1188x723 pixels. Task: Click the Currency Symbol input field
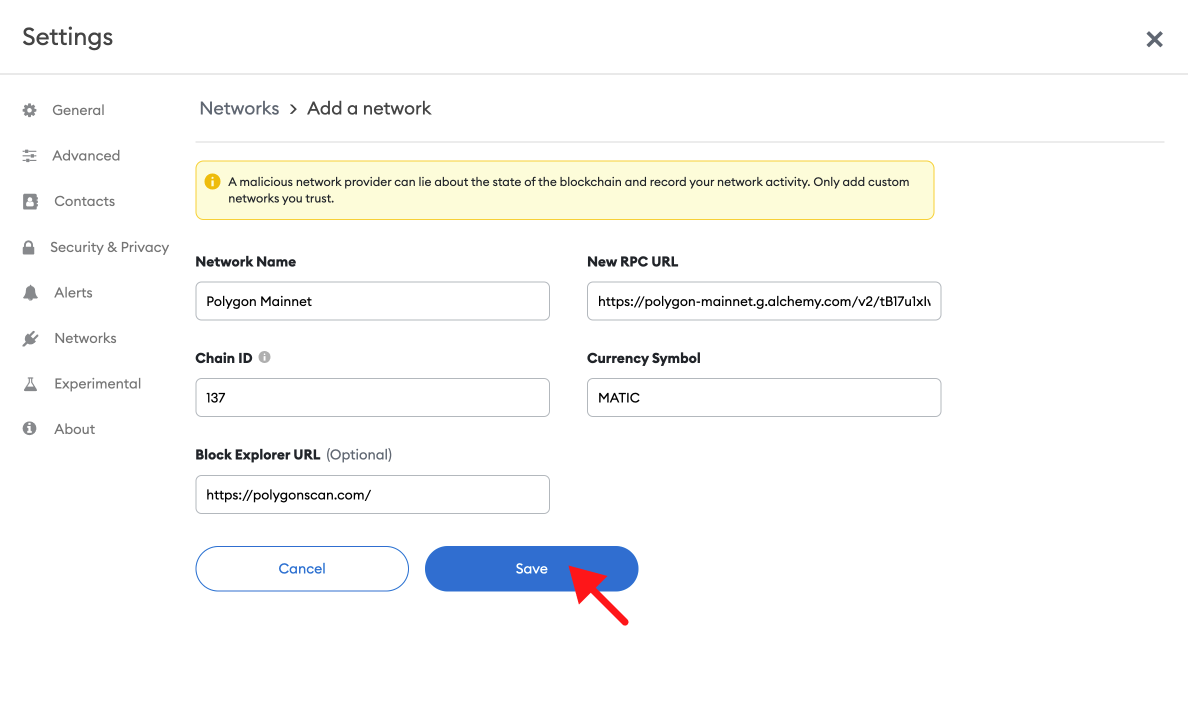[x=764, y=397]
